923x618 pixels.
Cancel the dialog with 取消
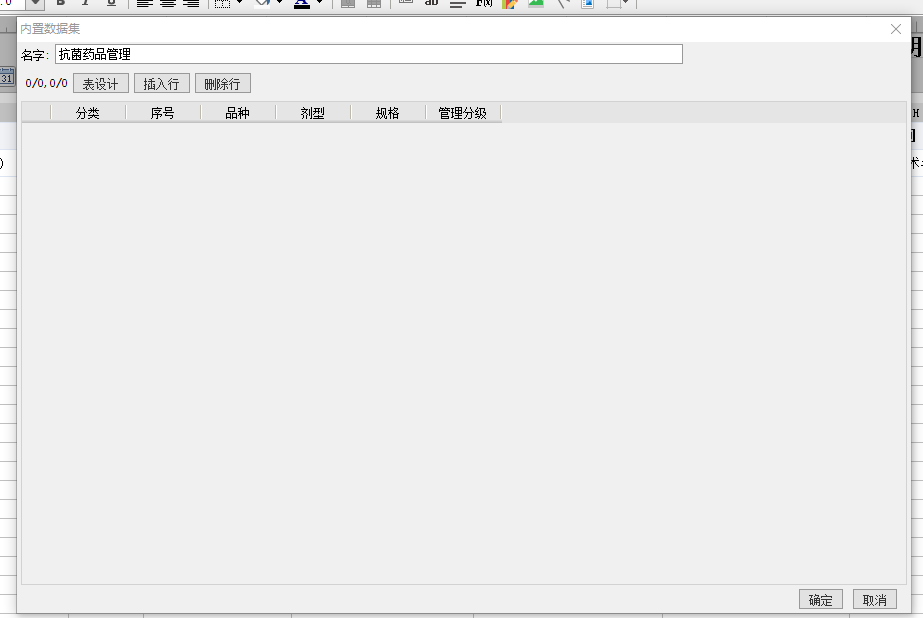[875, 600]
